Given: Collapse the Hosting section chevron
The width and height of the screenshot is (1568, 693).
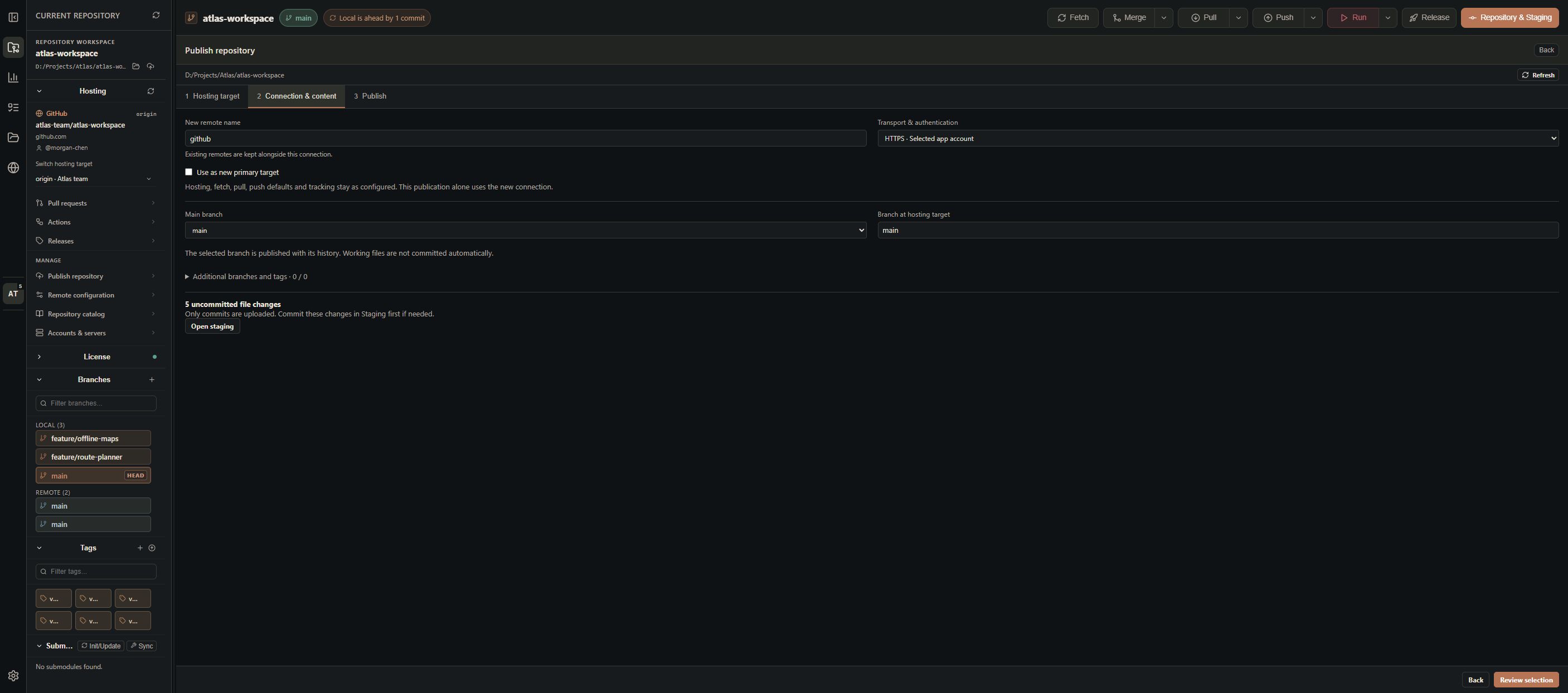Looking at the screenshot, I should 39,91.
